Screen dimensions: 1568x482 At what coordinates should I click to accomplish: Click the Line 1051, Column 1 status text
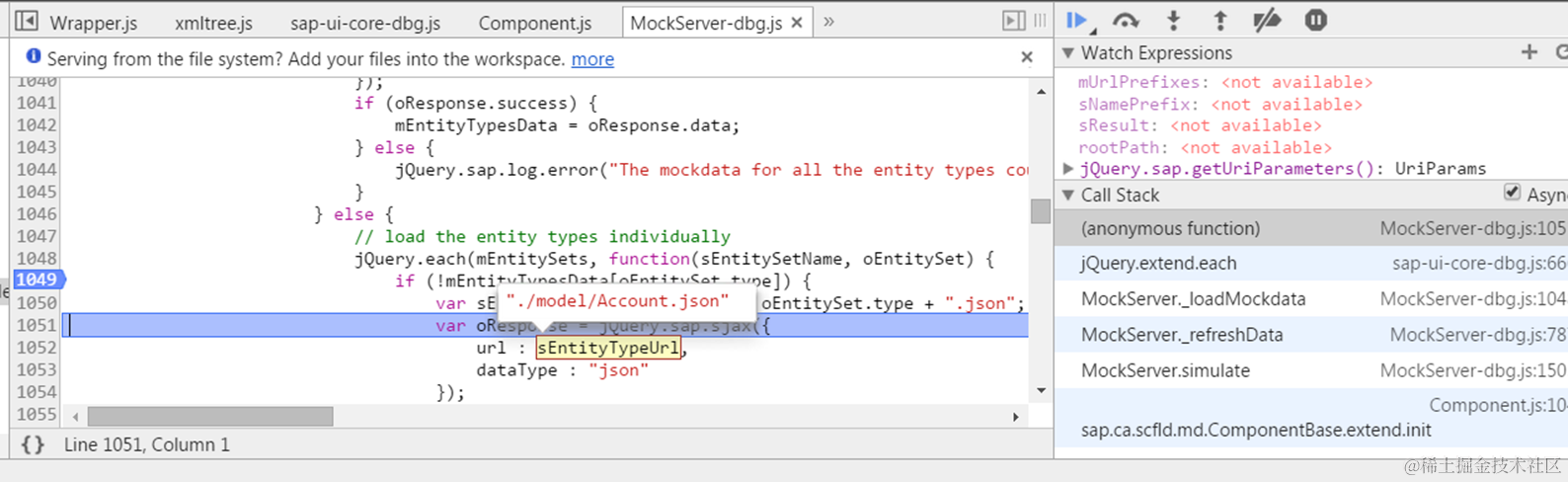coord(147,444)
